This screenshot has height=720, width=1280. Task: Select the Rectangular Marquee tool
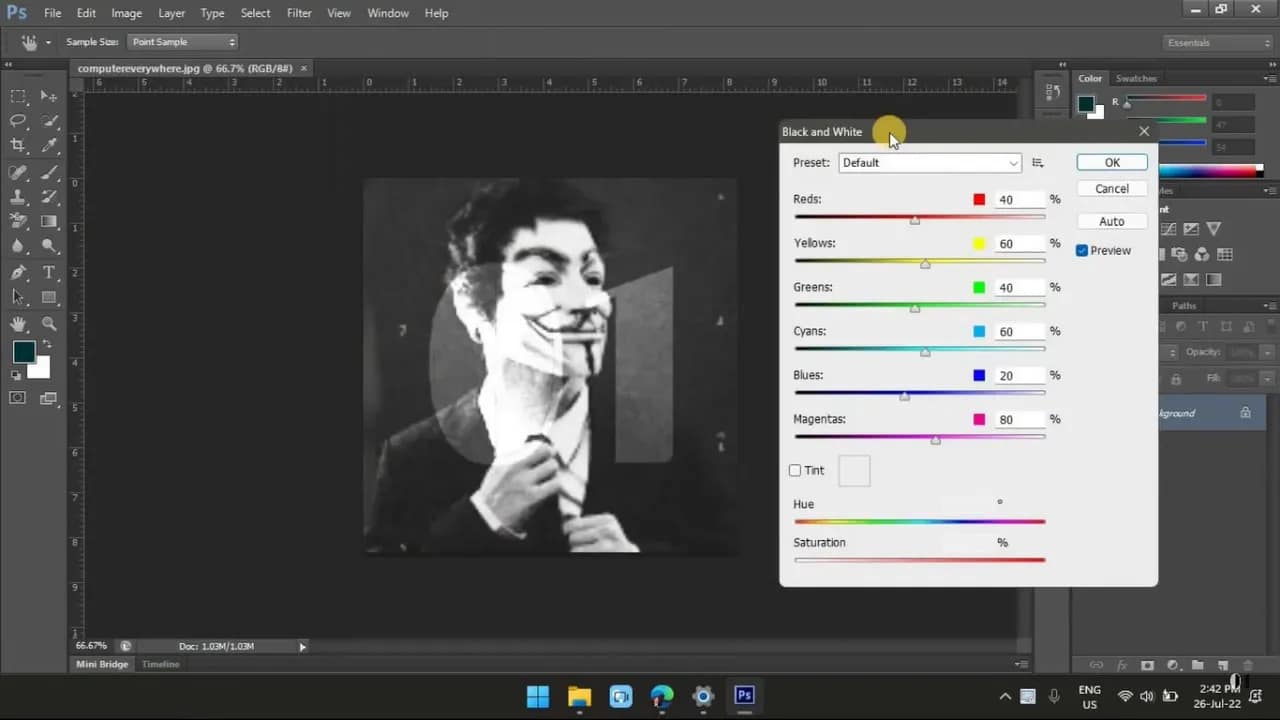18,96
